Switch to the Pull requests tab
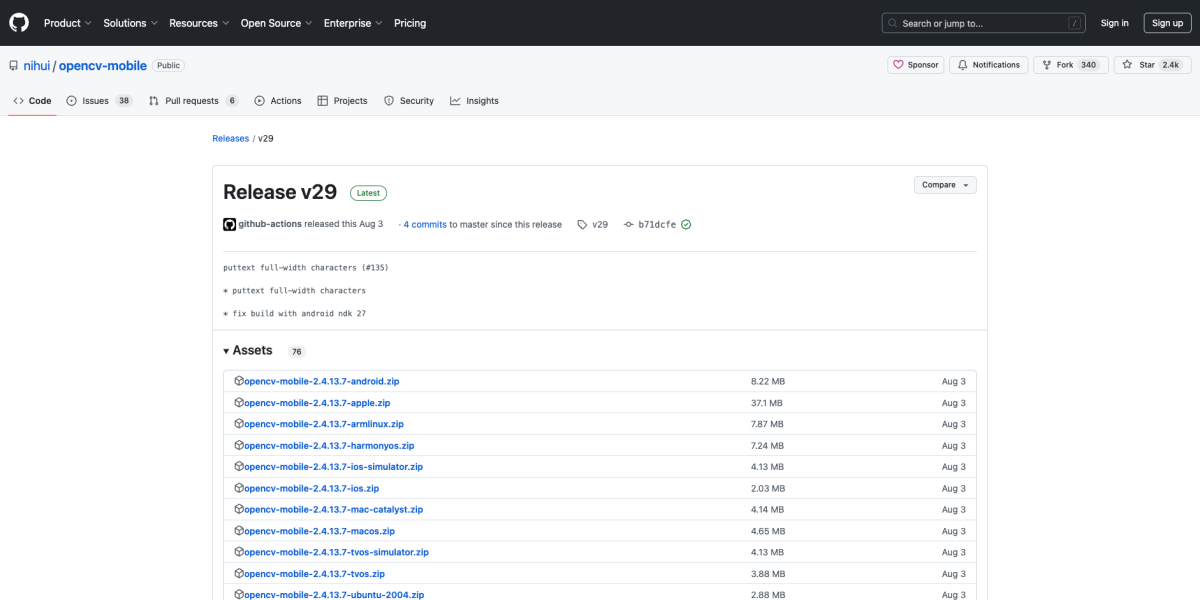The height and width of the screenshot is (600, 1200). tap(191, 101)
